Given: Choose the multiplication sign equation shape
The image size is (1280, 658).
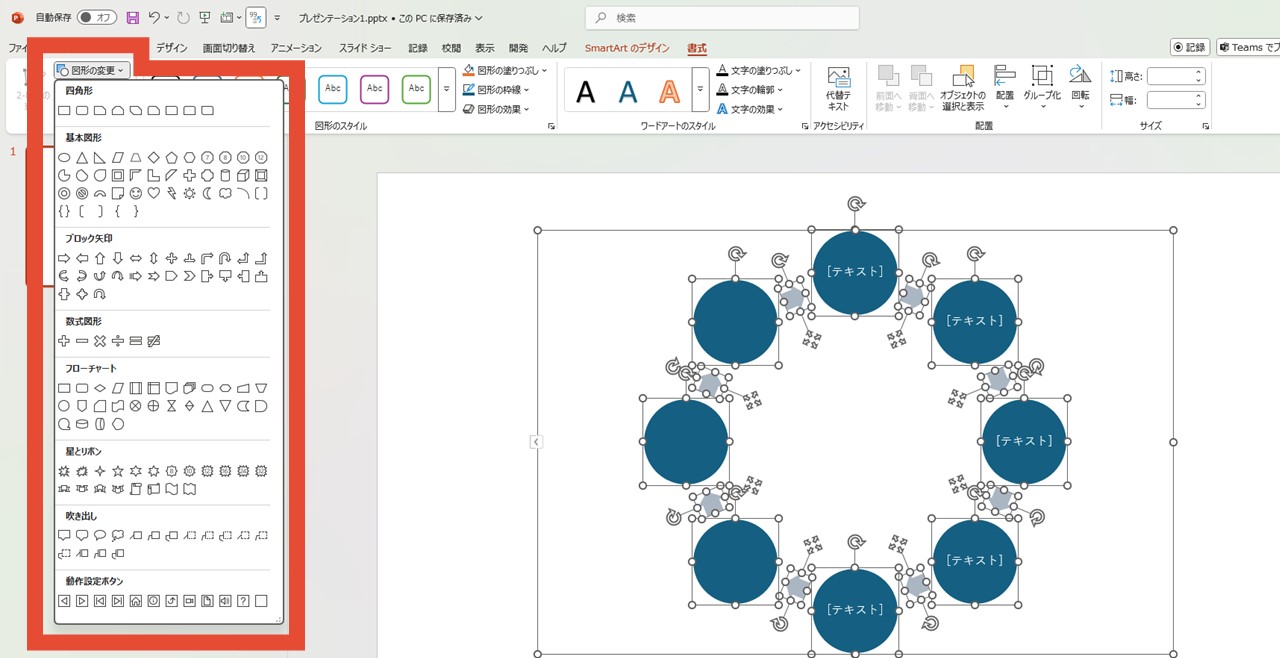Looking at the screenshot, I should (x=100, y=341).
